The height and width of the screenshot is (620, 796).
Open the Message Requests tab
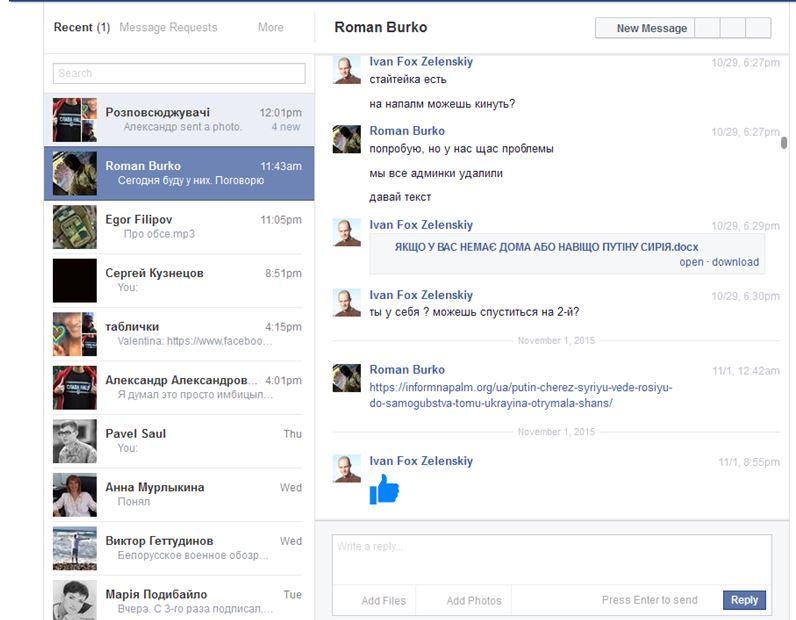coord(168,28)
